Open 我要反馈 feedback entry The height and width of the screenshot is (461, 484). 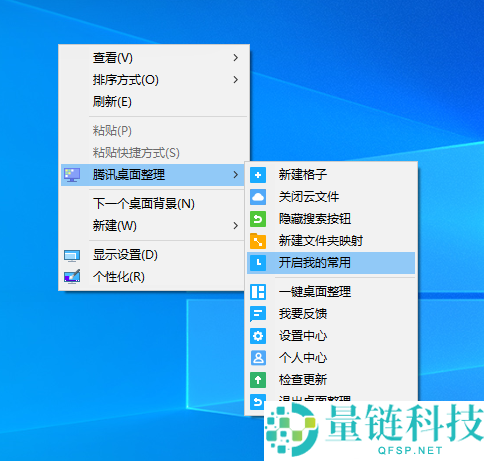(331, 314)
